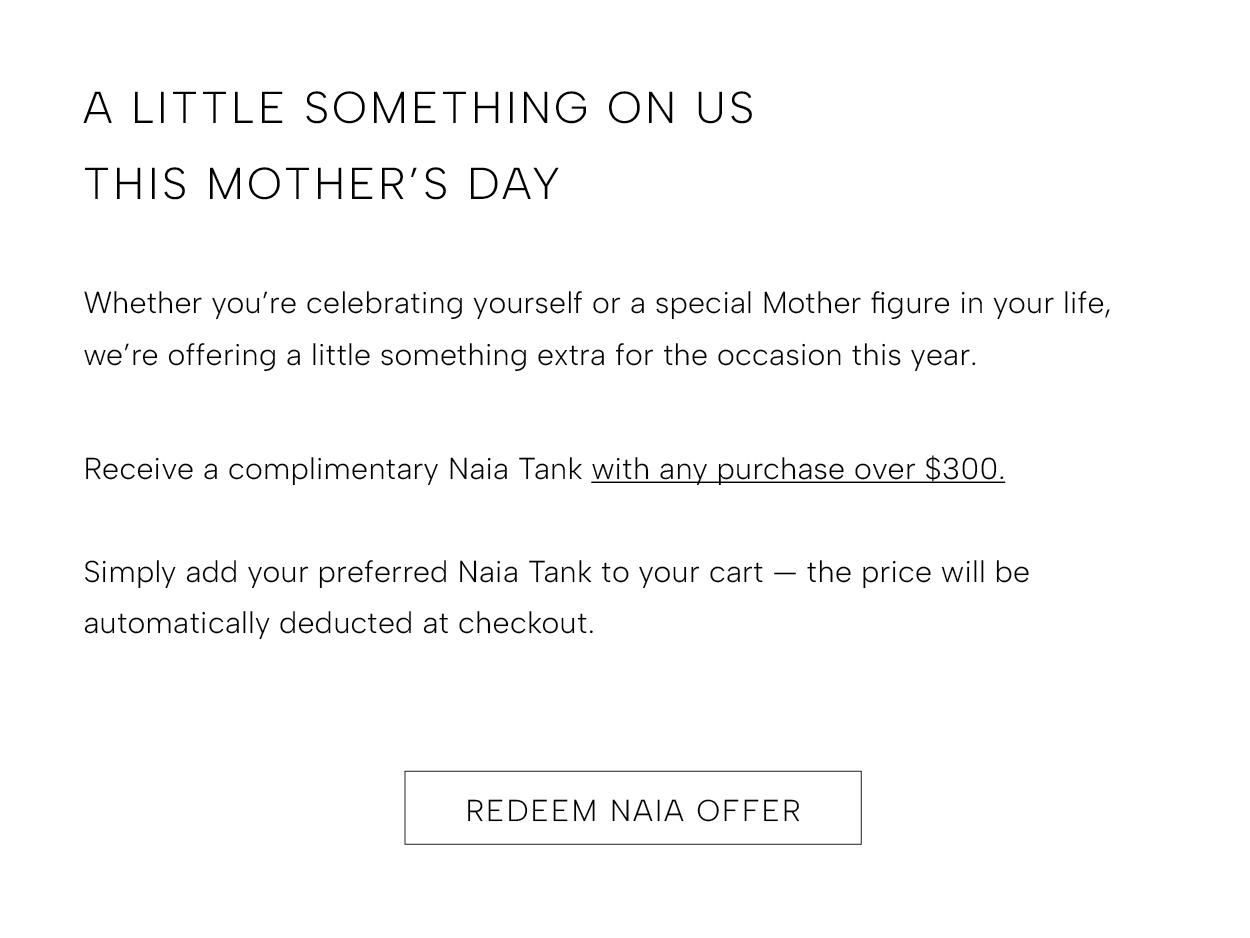The width and height of the screenshot is (1250, 938).
Task: Click the word 'purchase' in the underlined link
Action: click(x=780, y=469)
